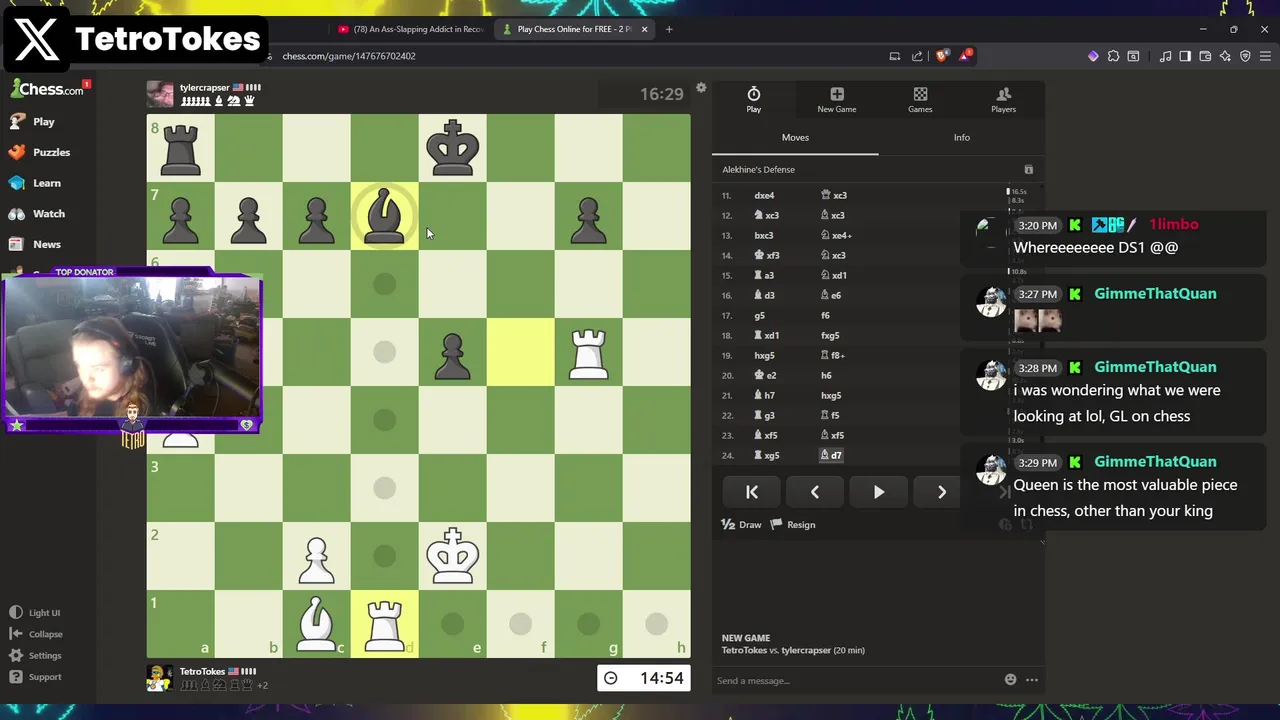The width and height of the screenshot is (1280, 720).
Task: Open the News section
Action: pos(34,244)
